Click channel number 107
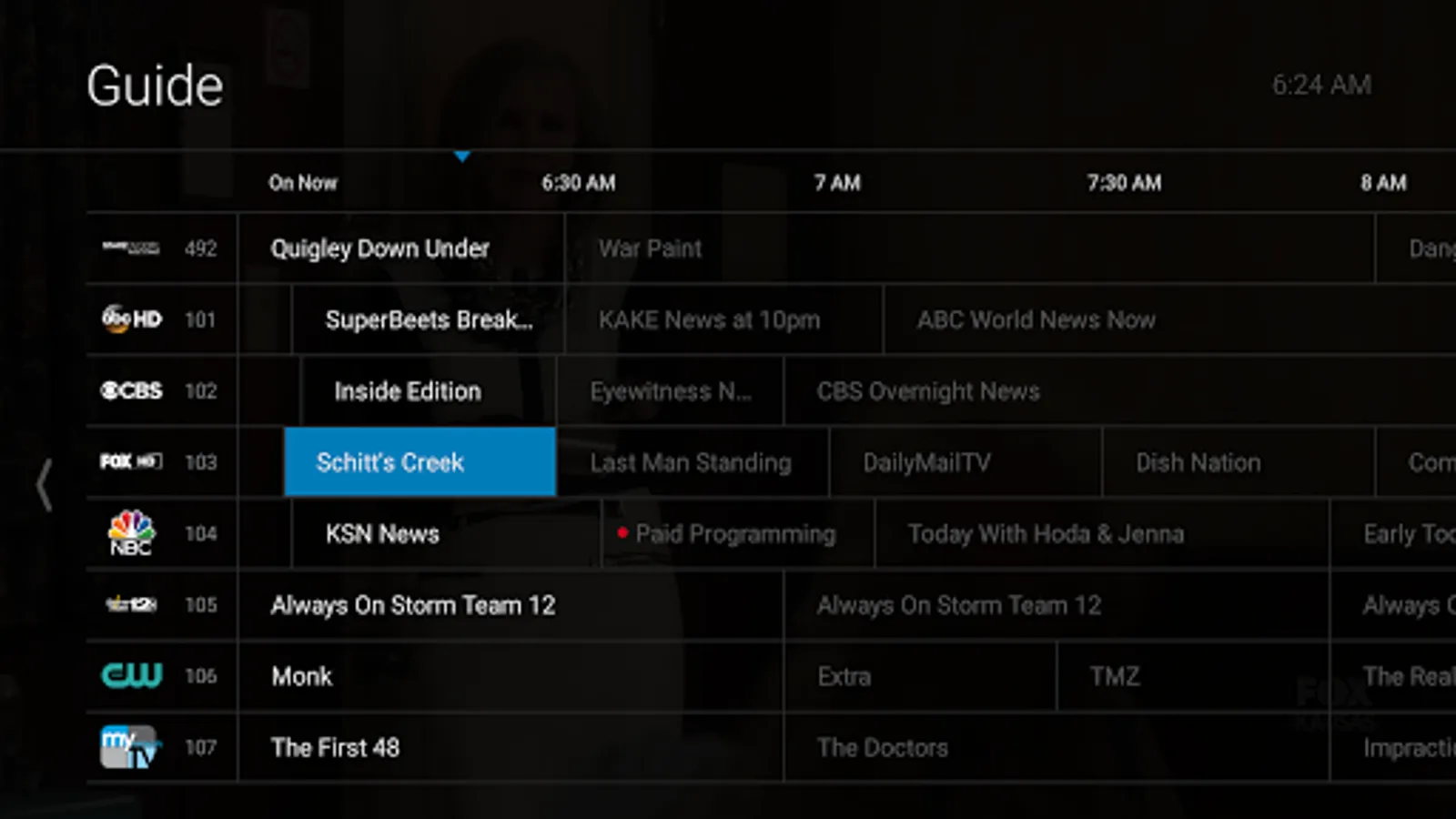Screen dimensions: 1456x819 click(201, 747)
